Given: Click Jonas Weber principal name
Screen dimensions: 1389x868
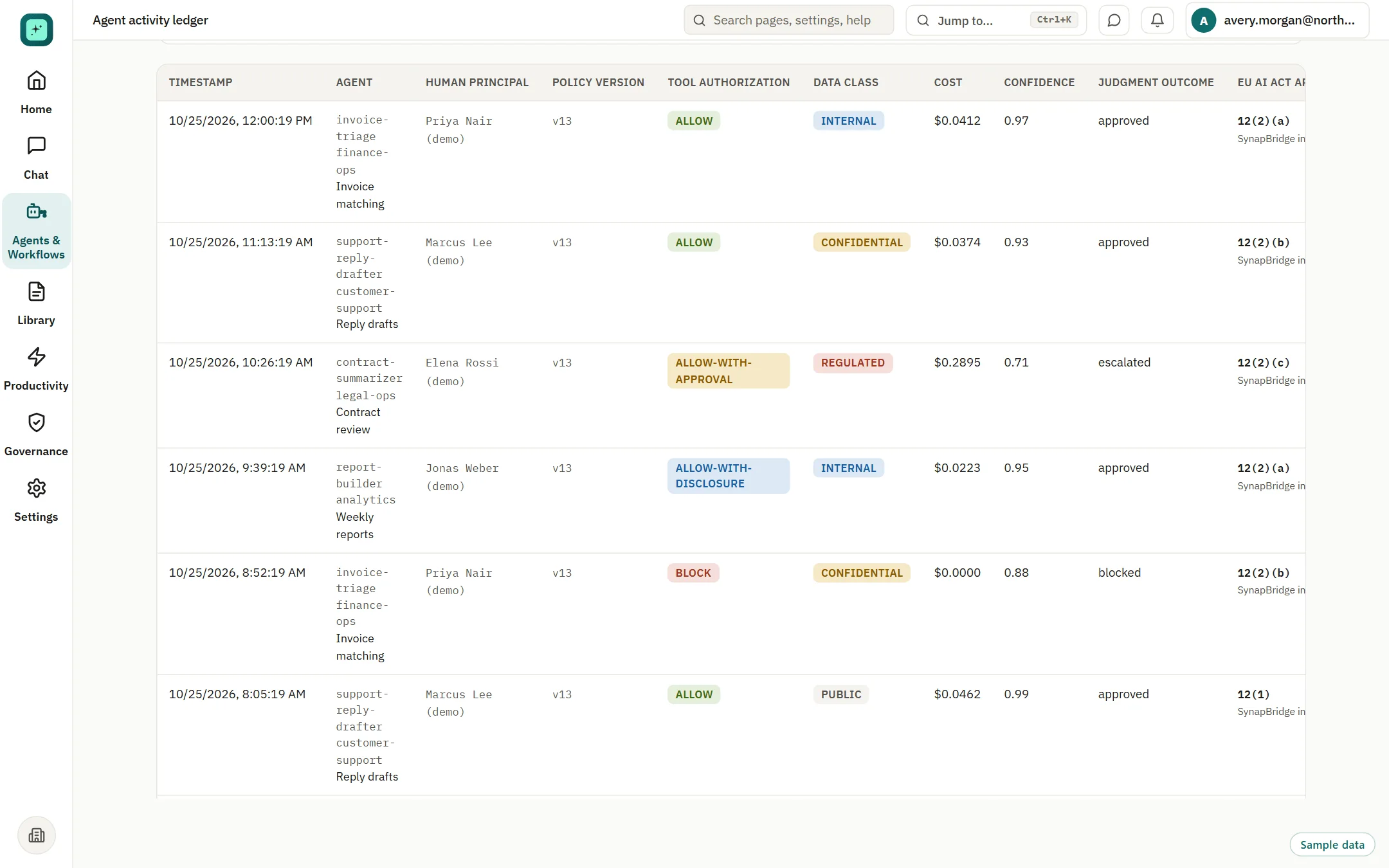Looking at the screenshot, I should pos(462,468).
